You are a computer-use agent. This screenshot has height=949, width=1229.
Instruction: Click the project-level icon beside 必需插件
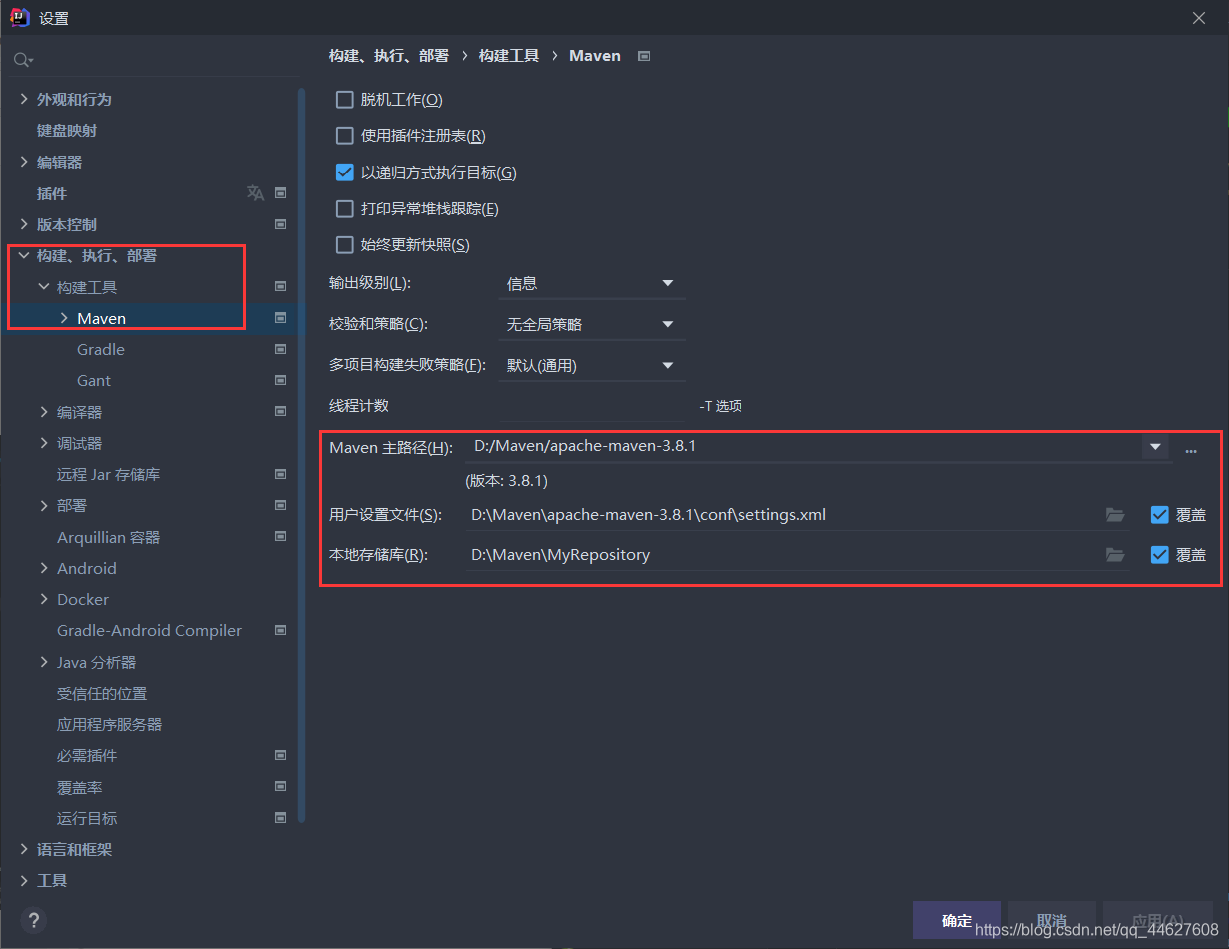click(281, 755)
